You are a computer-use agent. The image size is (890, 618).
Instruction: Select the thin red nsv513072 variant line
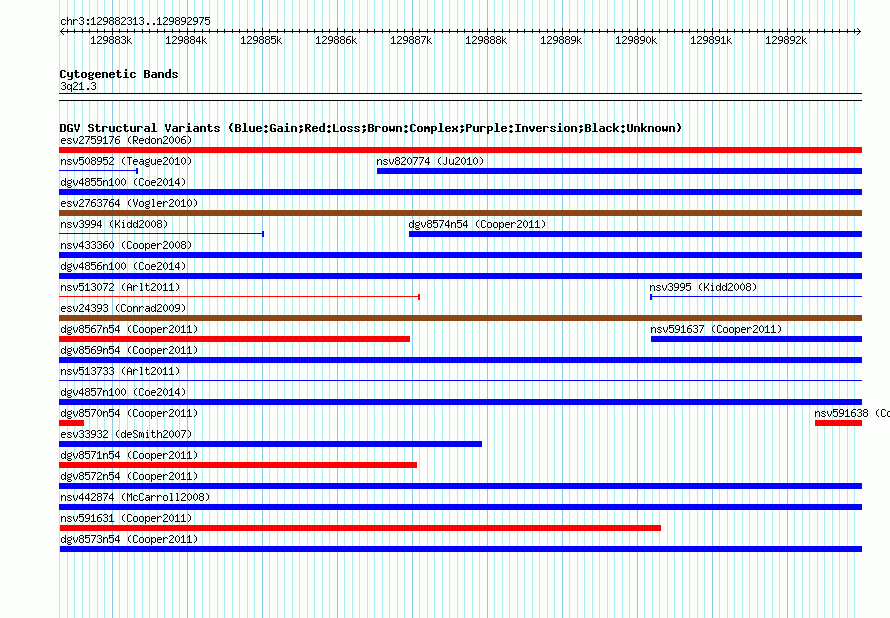click(240, 297)
